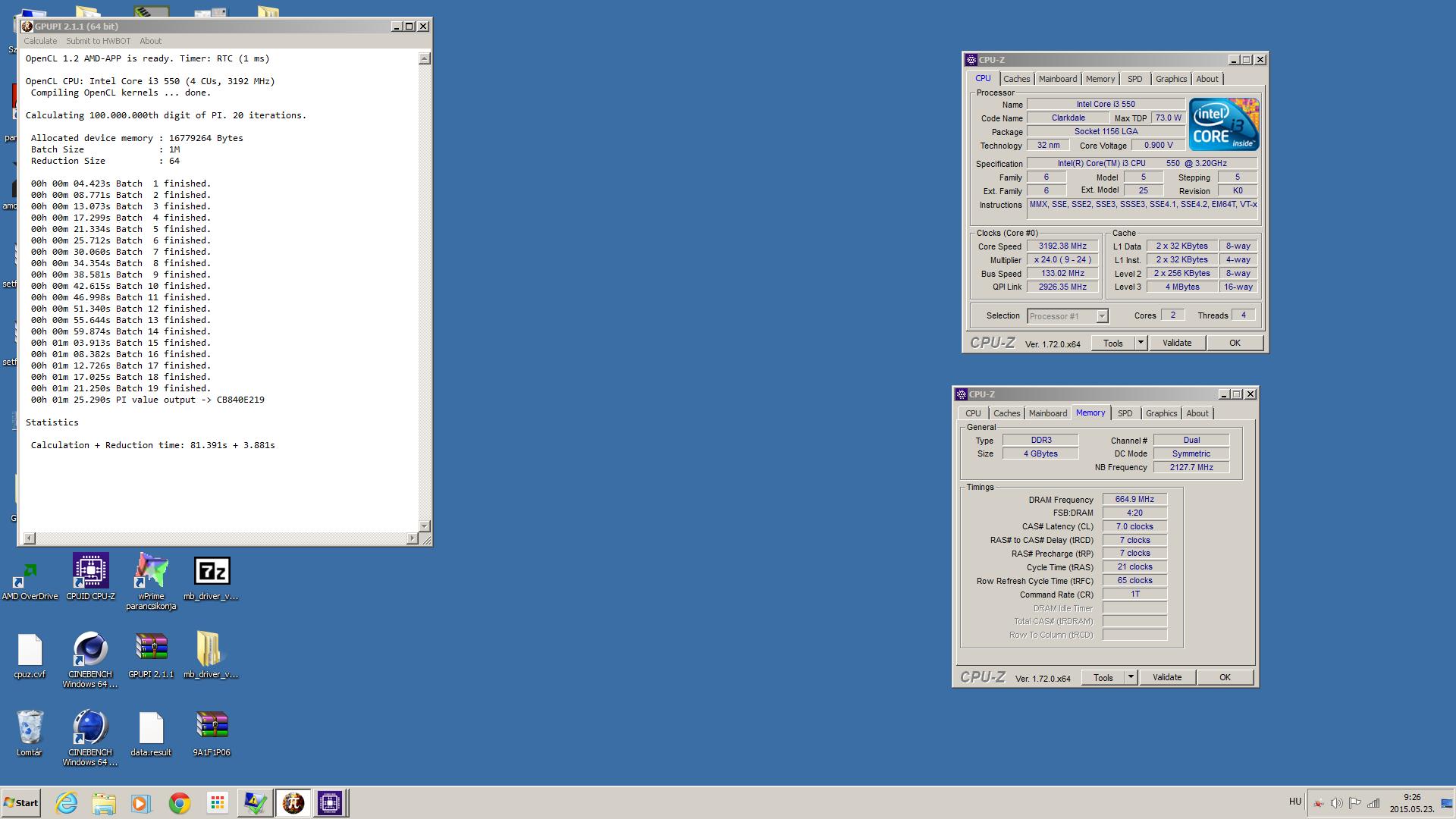Click the Core Speed value 3192.38 MHz

[1062, 246]
